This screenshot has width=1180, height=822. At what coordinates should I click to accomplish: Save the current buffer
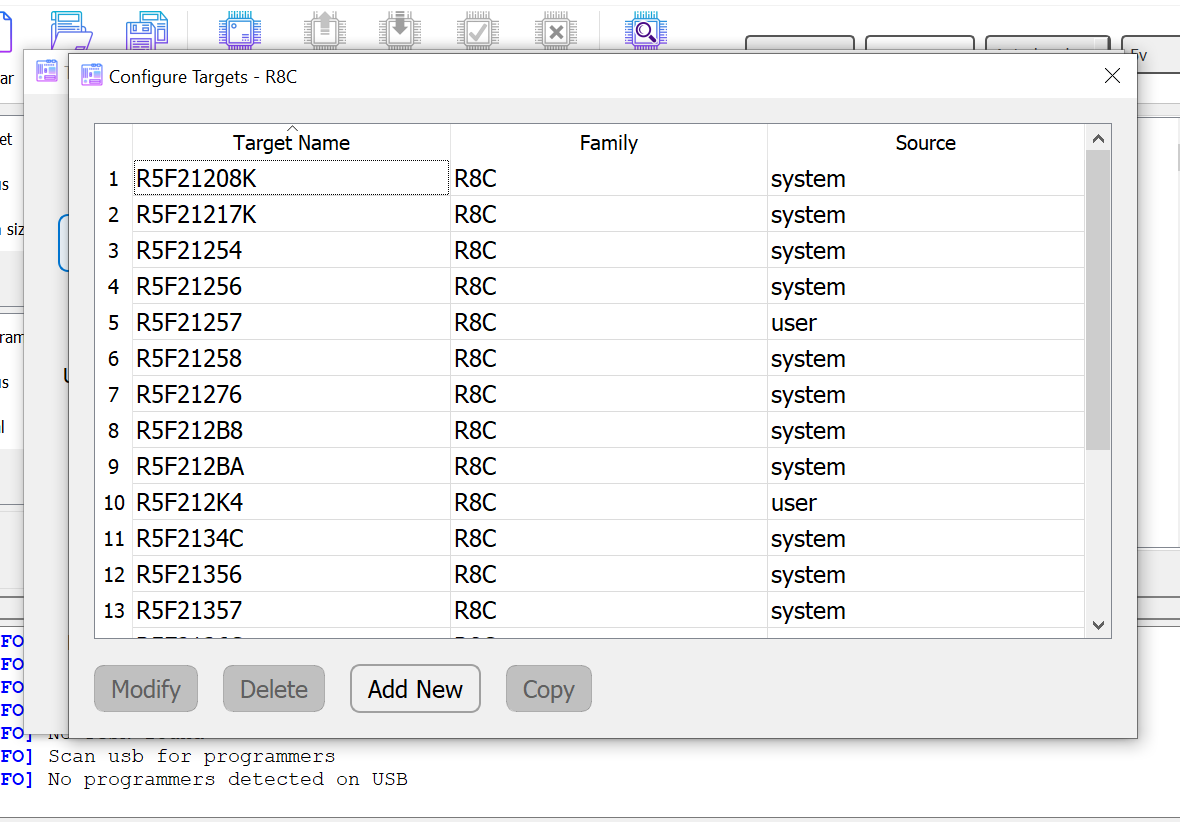(147, 30)
